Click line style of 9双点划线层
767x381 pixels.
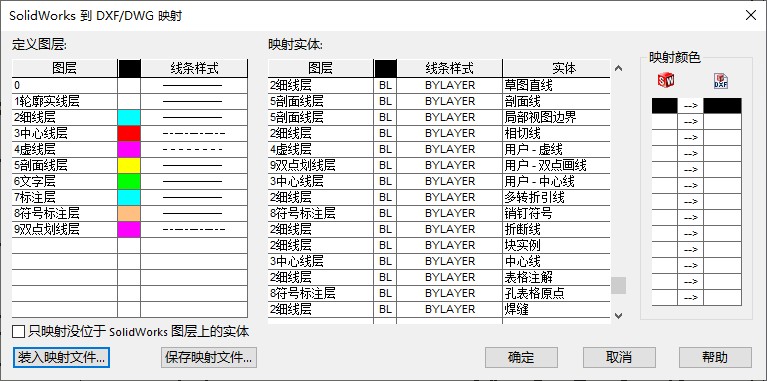[194, 229]
